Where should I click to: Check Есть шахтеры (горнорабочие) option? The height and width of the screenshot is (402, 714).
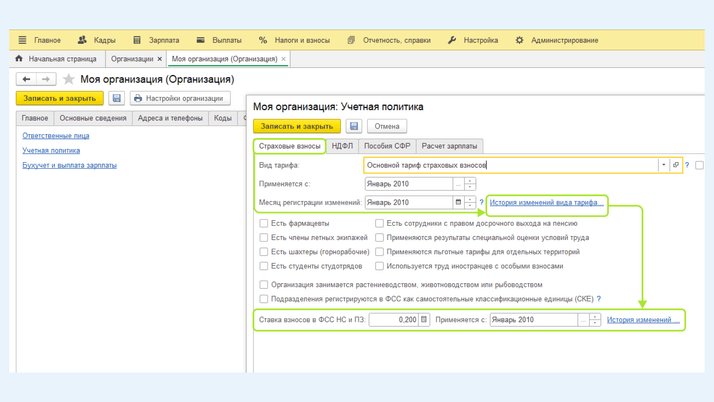tap(264, 252)
